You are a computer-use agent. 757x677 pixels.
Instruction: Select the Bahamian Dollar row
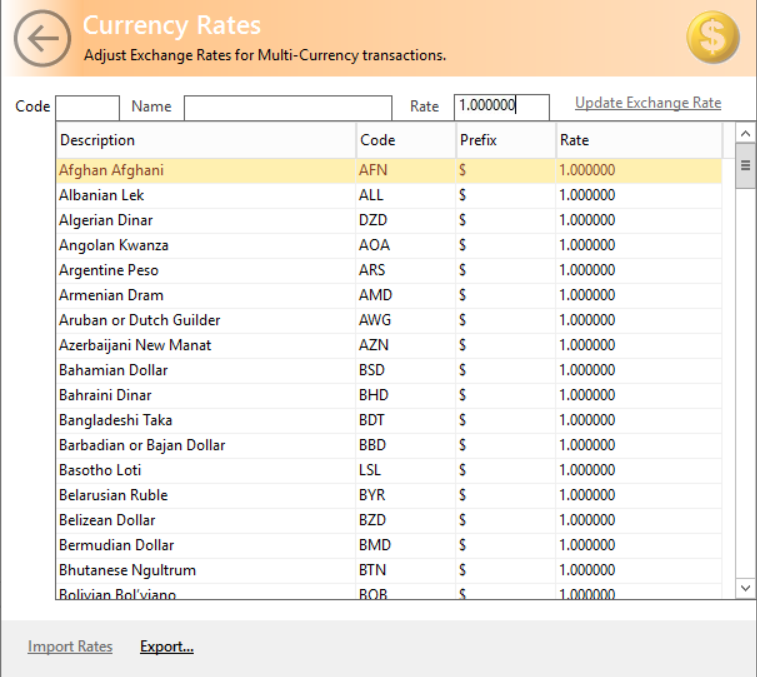click(x=389, y=370)
